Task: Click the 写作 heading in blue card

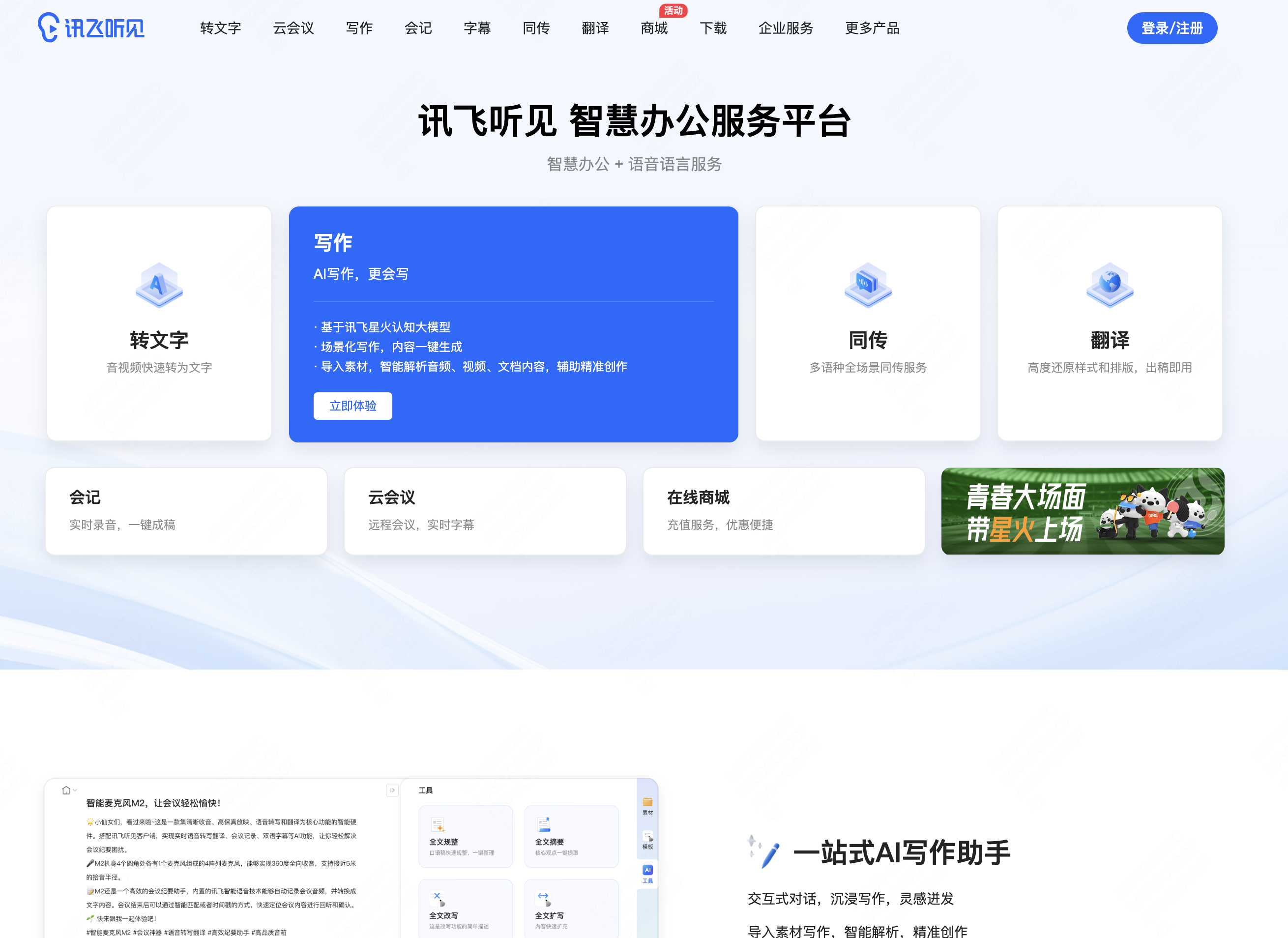Action: point(333,243)
